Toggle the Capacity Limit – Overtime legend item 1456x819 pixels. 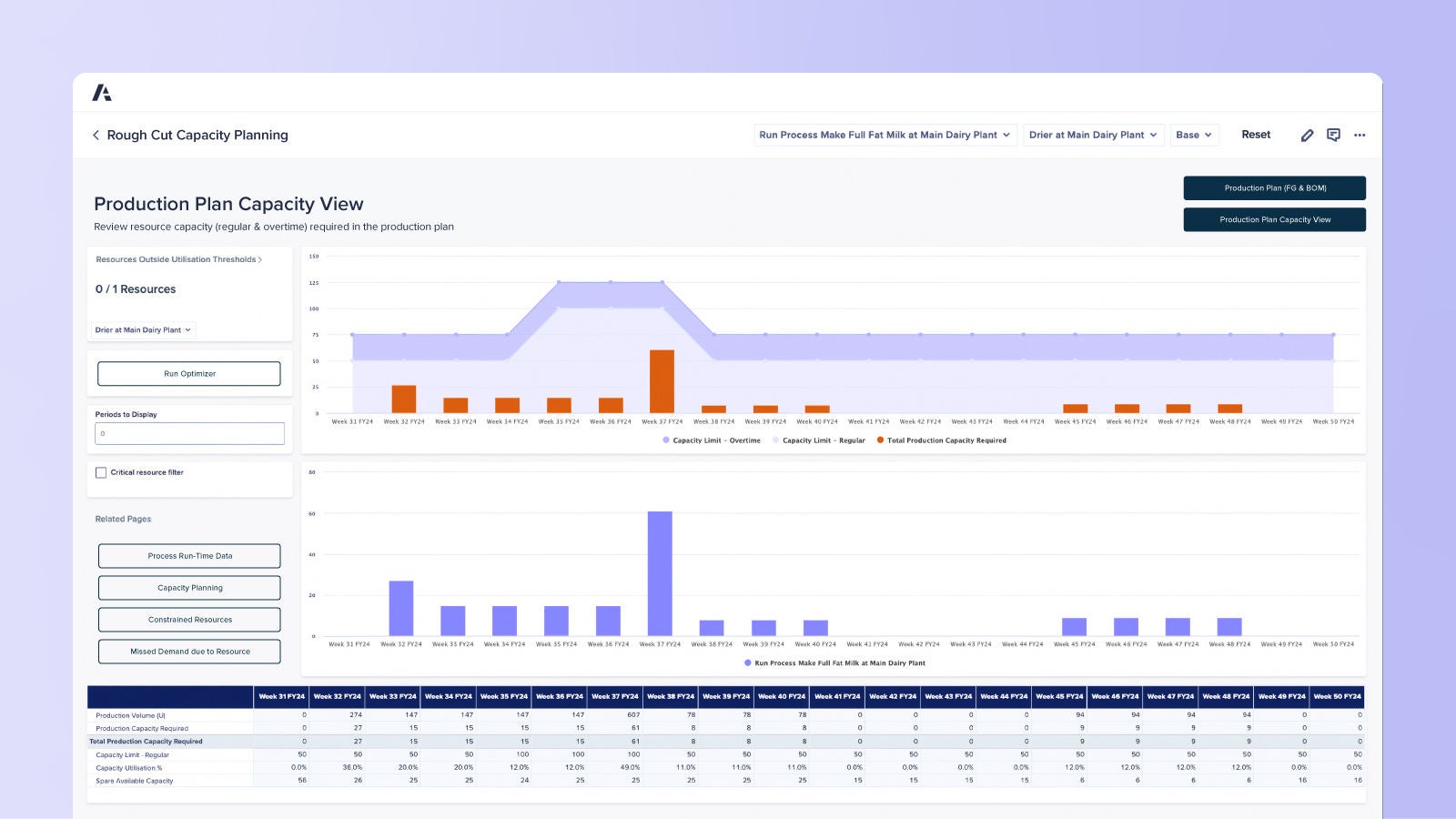pyautogui.click(x=712, y=440)
